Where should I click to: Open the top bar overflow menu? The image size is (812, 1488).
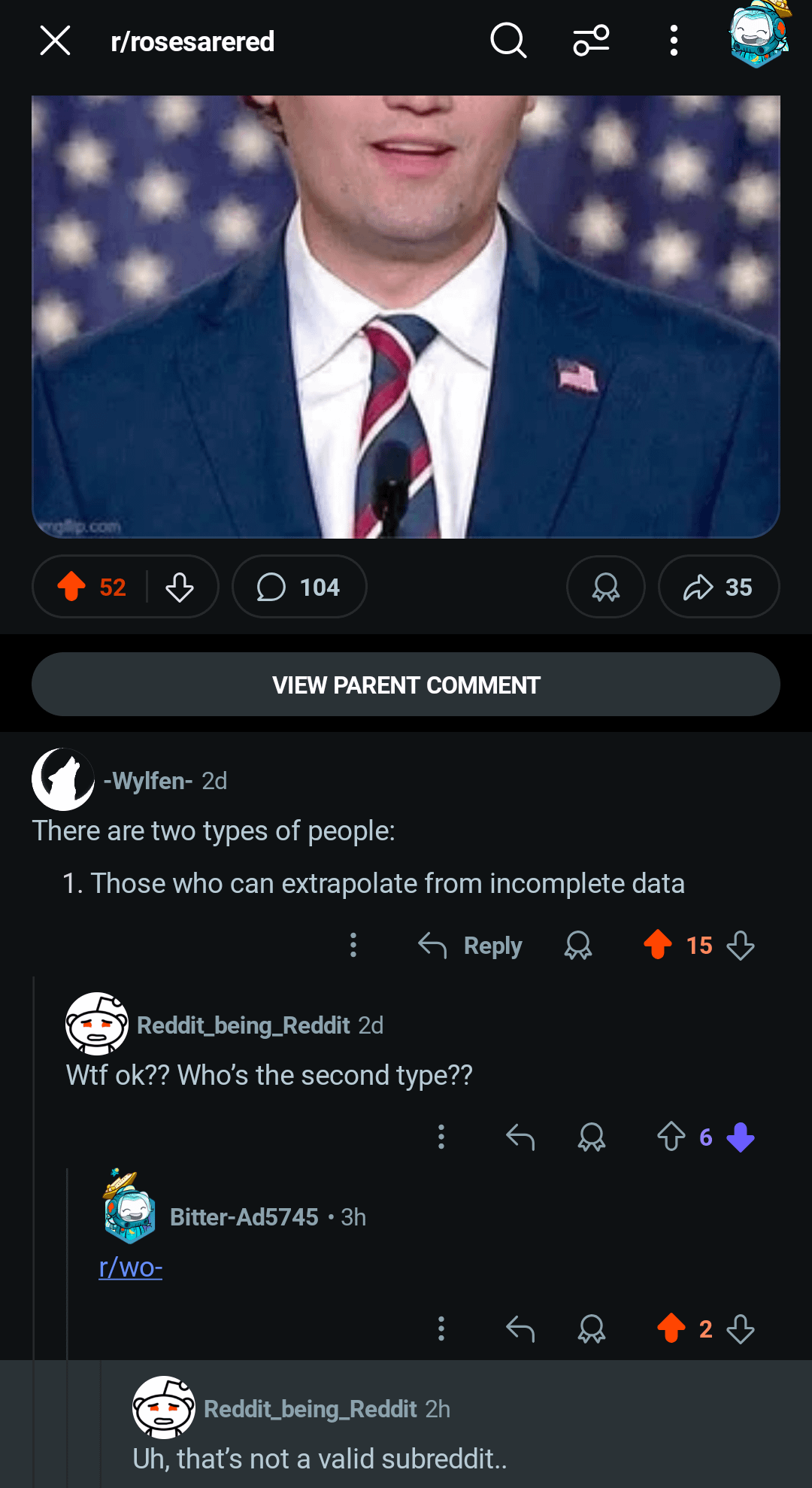(x=674, y=41)
